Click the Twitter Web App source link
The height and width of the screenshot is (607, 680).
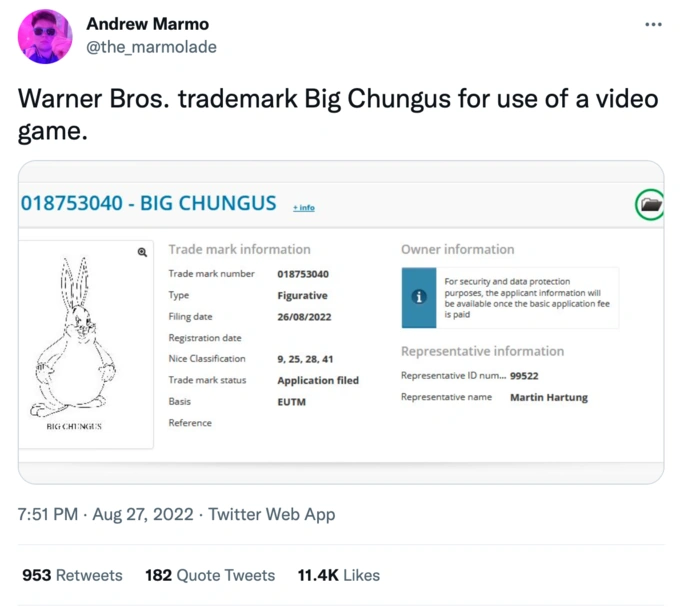(x=272, y=514)
